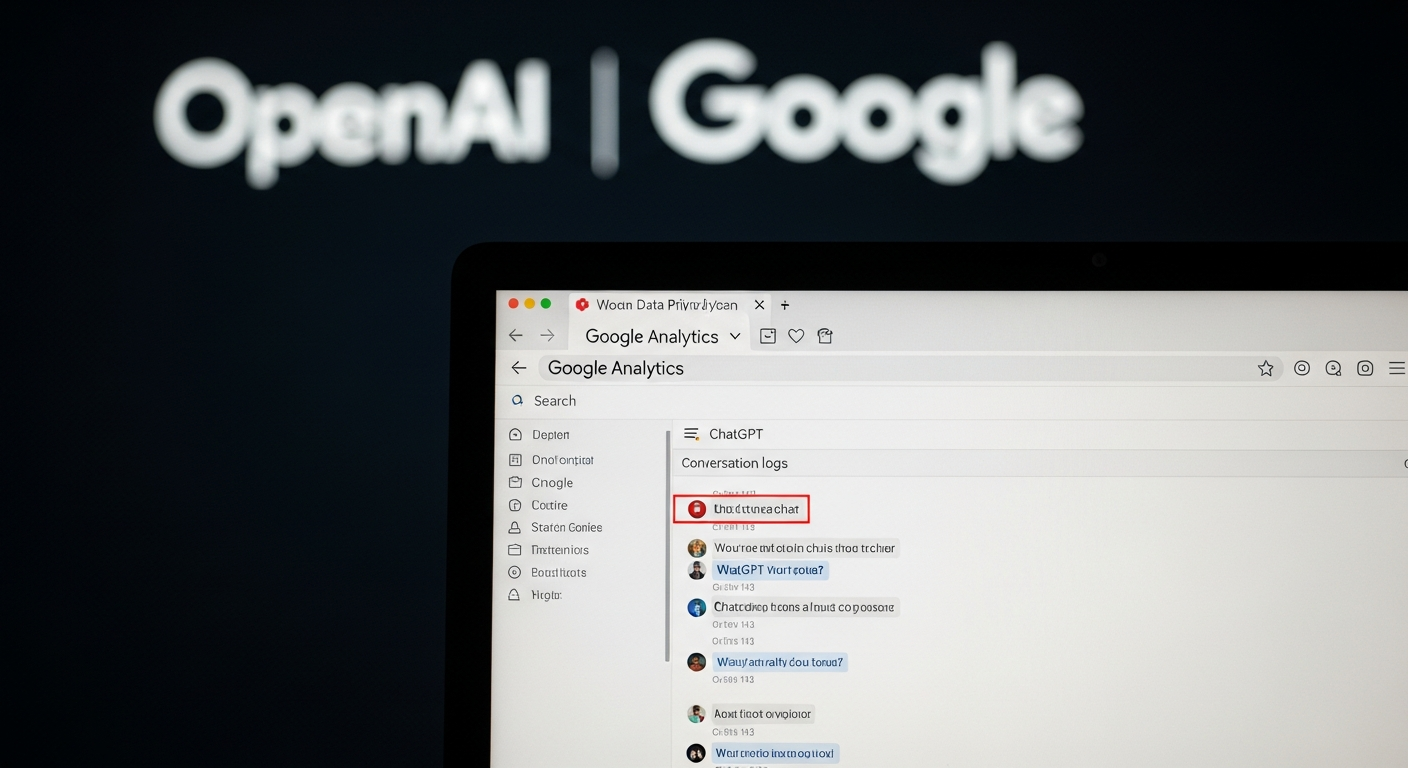Expand the Google Analytics dropdown chevron
Screen dimensions: 1408x768
[735, 336]
